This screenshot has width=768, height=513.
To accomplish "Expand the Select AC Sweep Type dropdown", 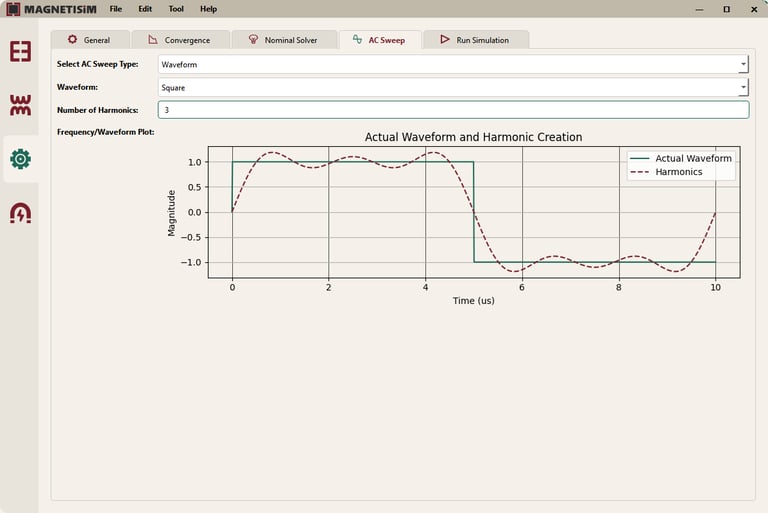I will [x=453, y=64].
